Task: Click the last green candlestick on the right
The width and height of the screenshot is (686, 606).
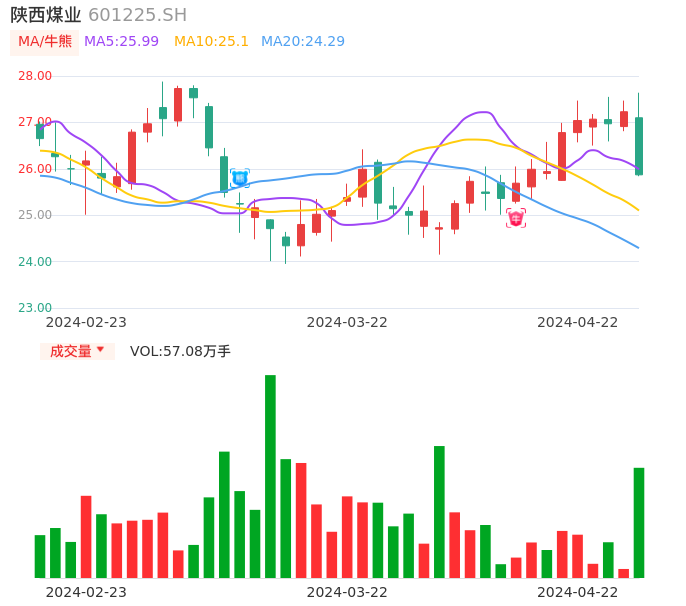Action: (639, 146)
